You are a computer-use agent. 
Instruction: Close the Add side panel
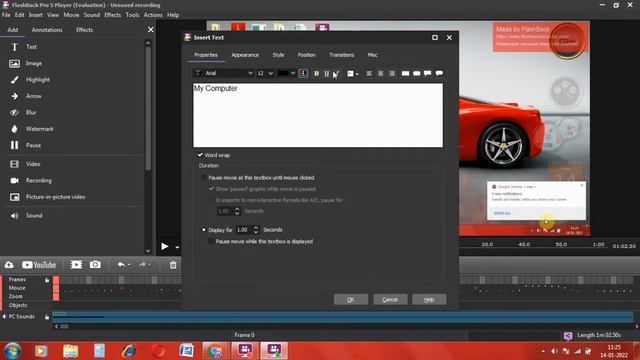pyautogui.click(x=151, y=30)
